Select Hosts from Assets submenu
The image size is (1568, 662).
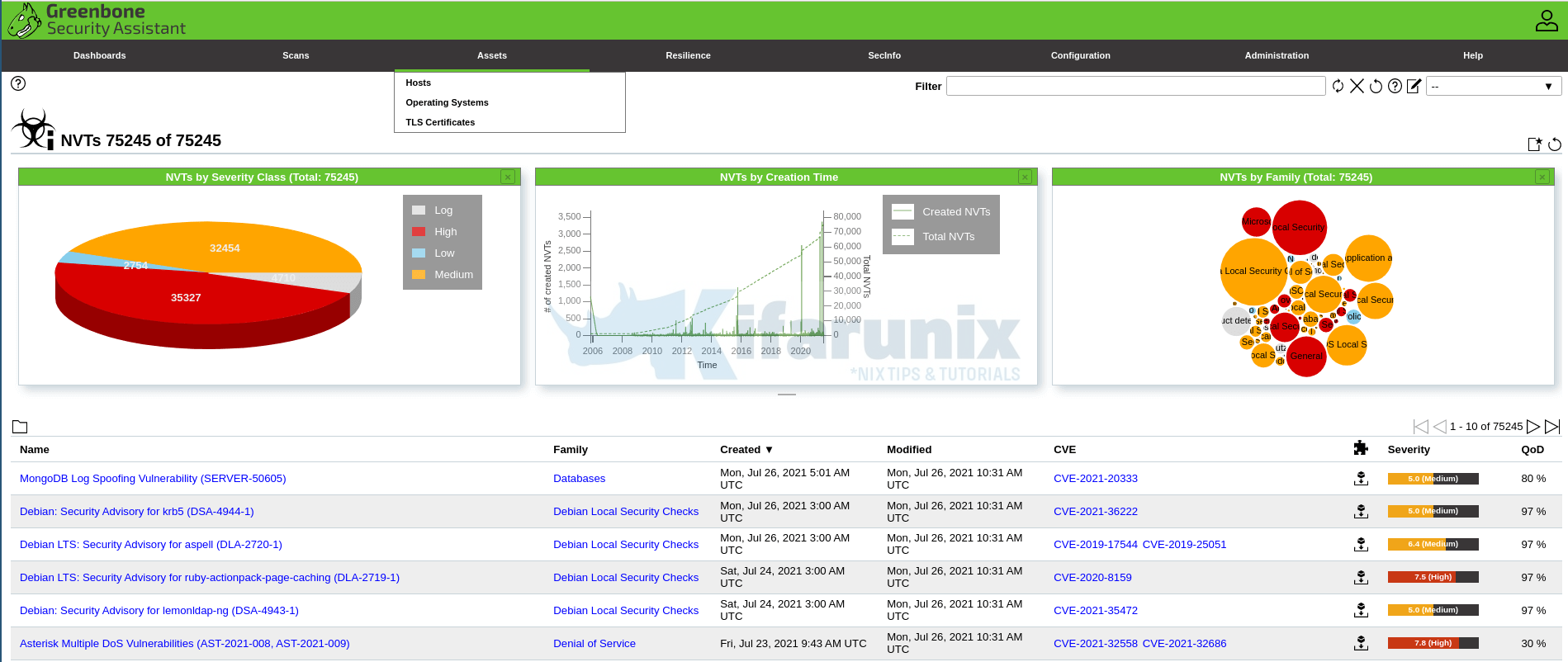[x=509, y=83]
